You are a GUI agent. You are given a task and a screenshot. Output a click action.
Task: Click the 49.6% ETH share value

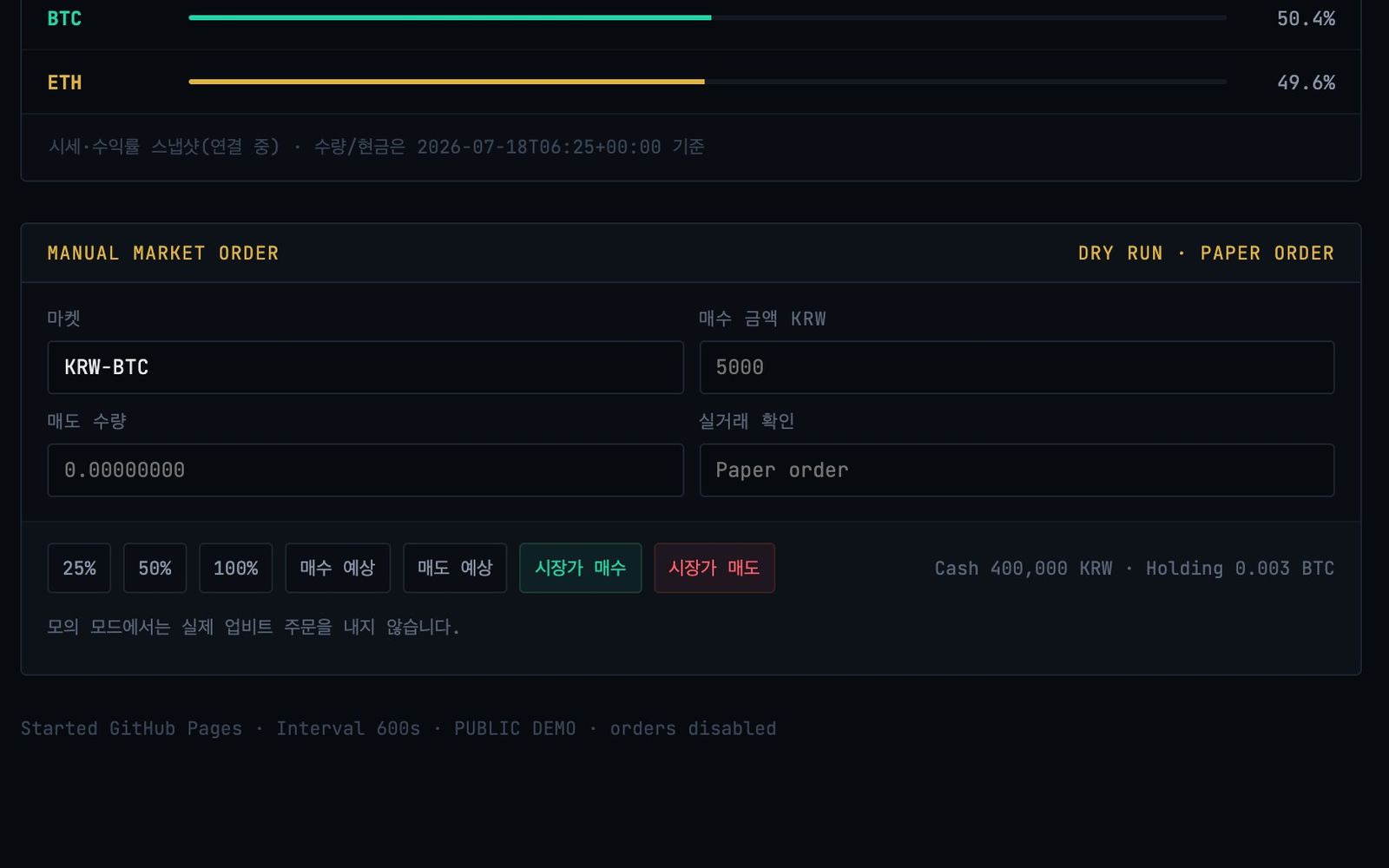click(x=1306, y=82)
